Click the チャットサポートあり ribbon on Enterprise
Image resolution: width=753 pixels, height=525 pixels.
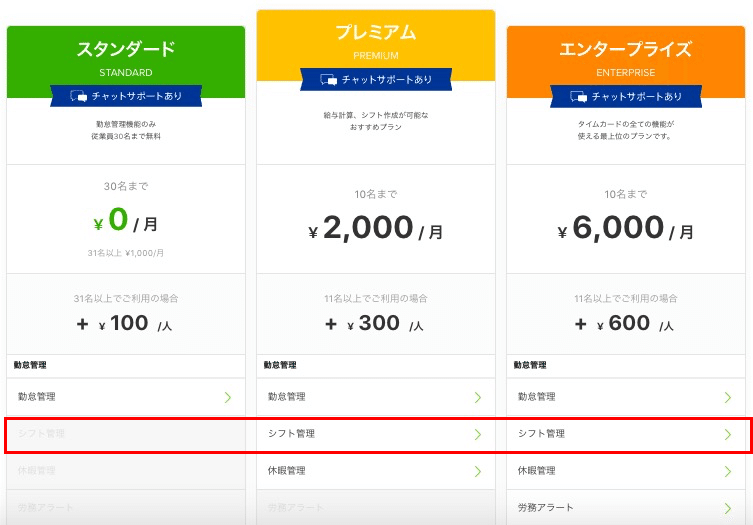(626, 97)
